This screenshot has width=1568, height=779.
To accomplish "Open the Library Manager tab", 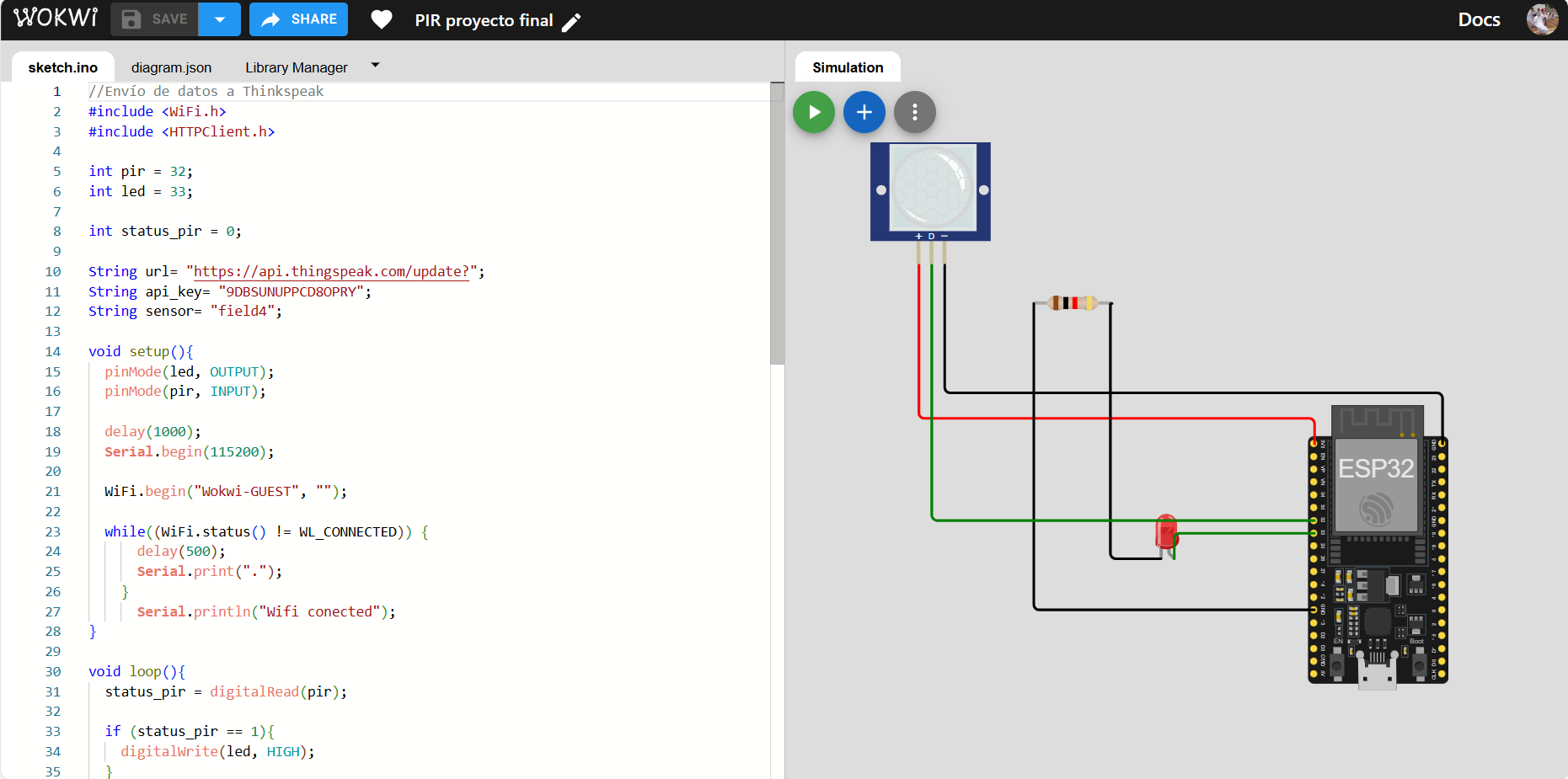I will tap(296, 67).
